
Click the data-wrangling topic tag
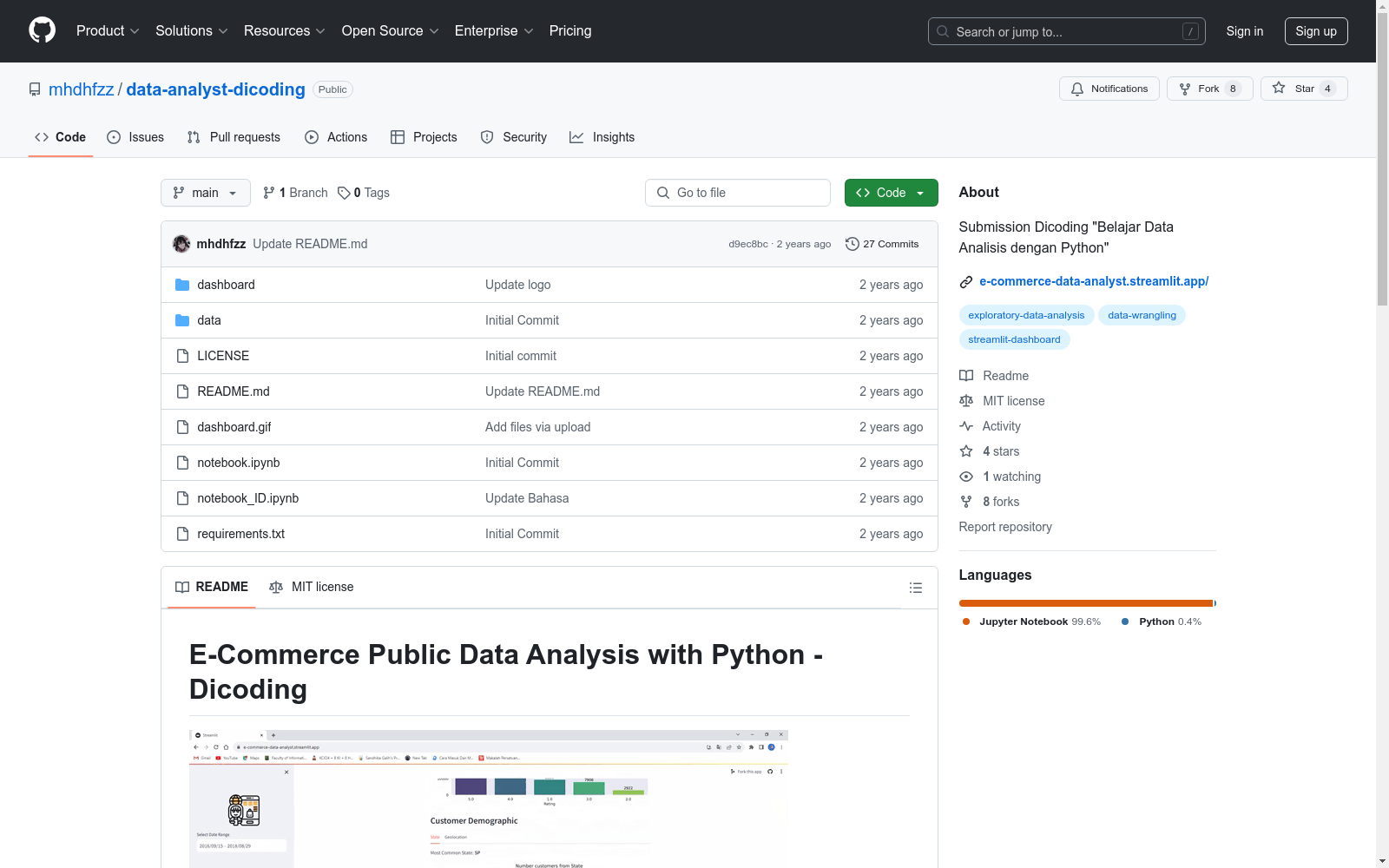pyautogui.click(x=1142, y=315)
